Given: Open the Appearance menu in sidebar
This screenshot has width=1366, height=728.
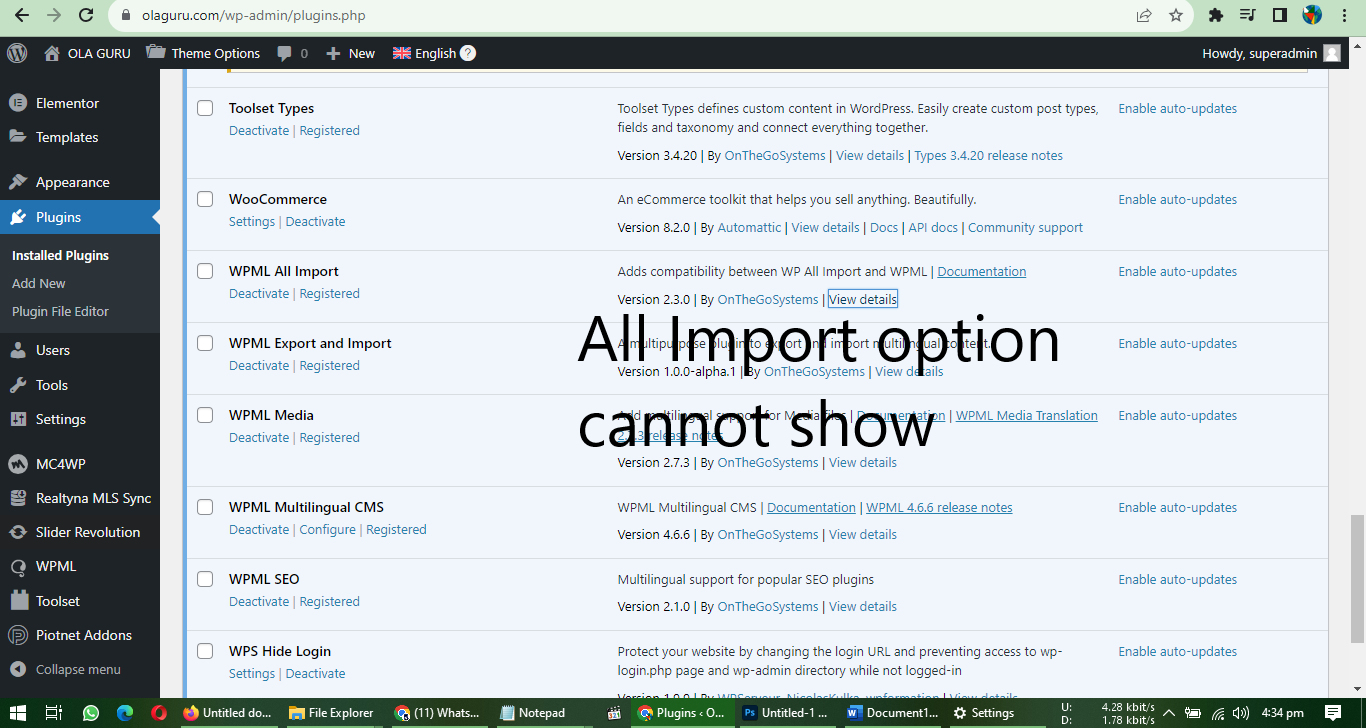Looking at the screenshot, I should pyautogui.click(x=72, y=182).
